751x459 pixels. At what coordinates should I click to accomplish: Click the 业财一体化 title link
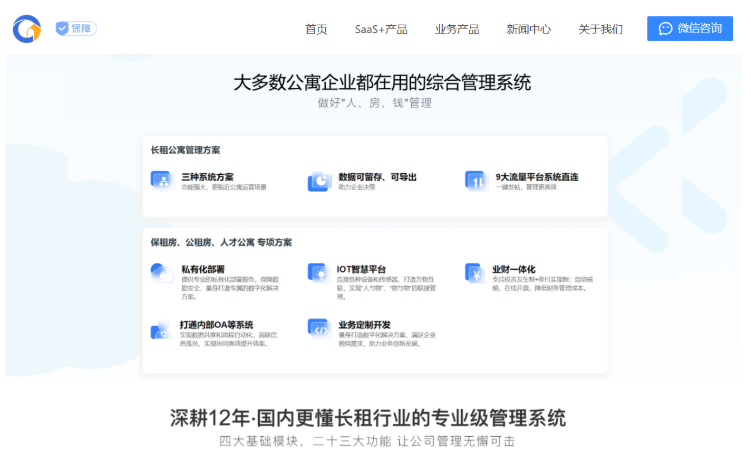click(514, 269)
